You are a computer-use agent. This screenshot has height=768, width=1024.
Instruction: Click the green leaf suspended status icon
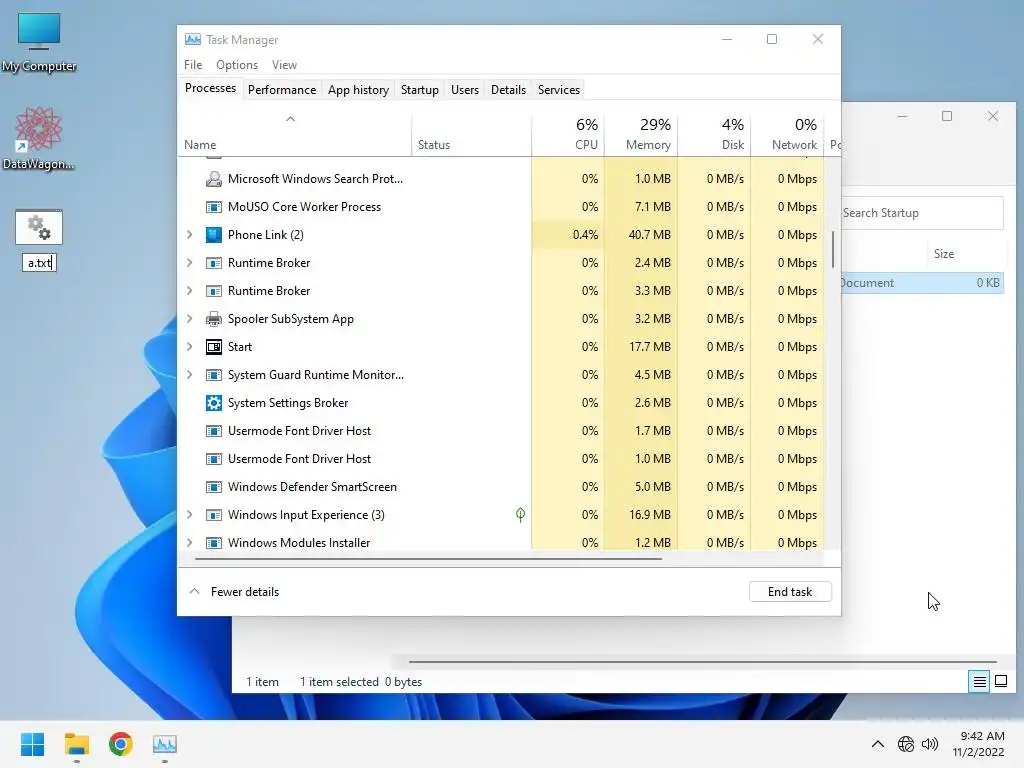pyautogui.click(x=520, y=515)
